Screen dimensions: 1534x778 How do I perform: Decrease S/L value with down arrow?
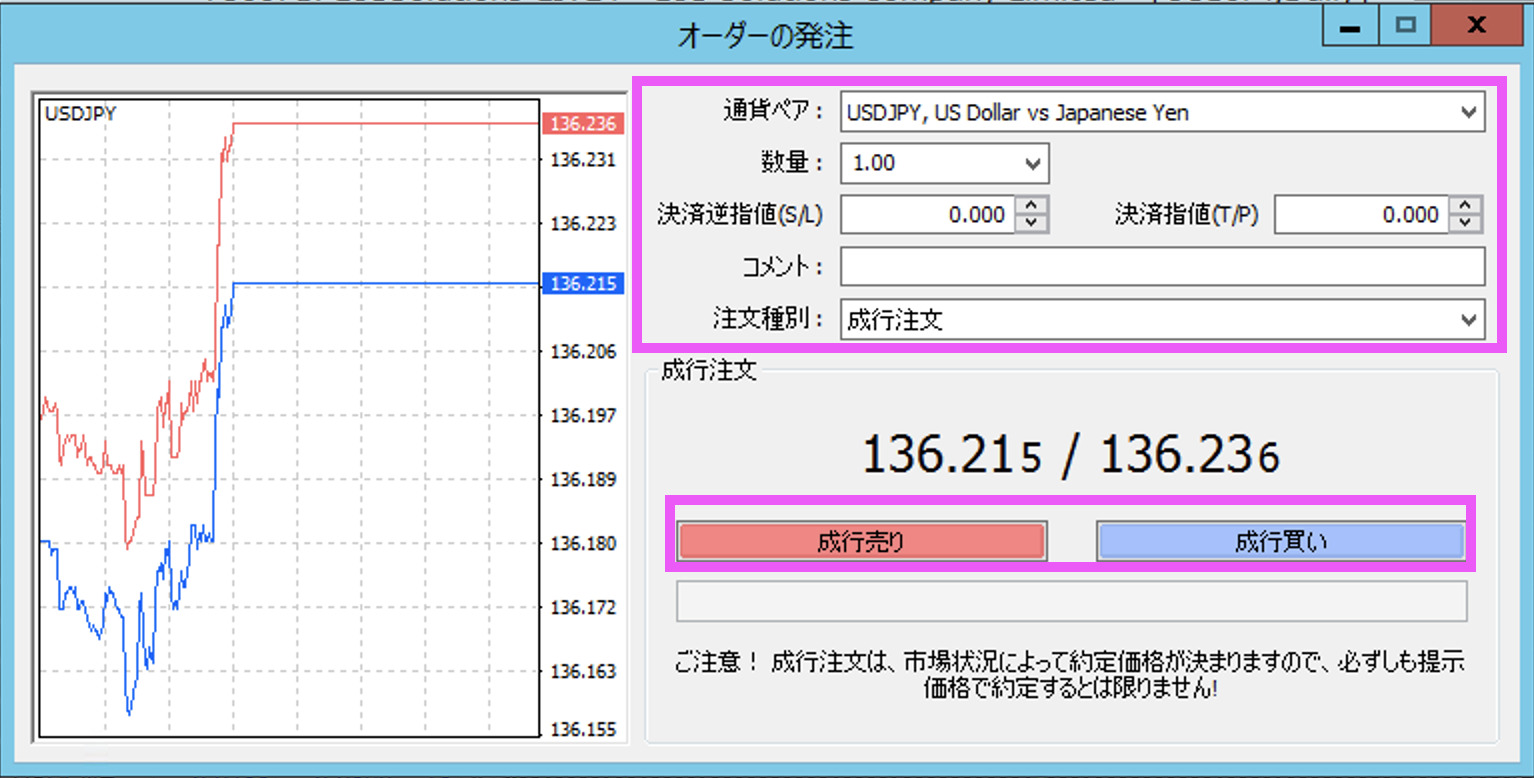tap(1033, 224)
